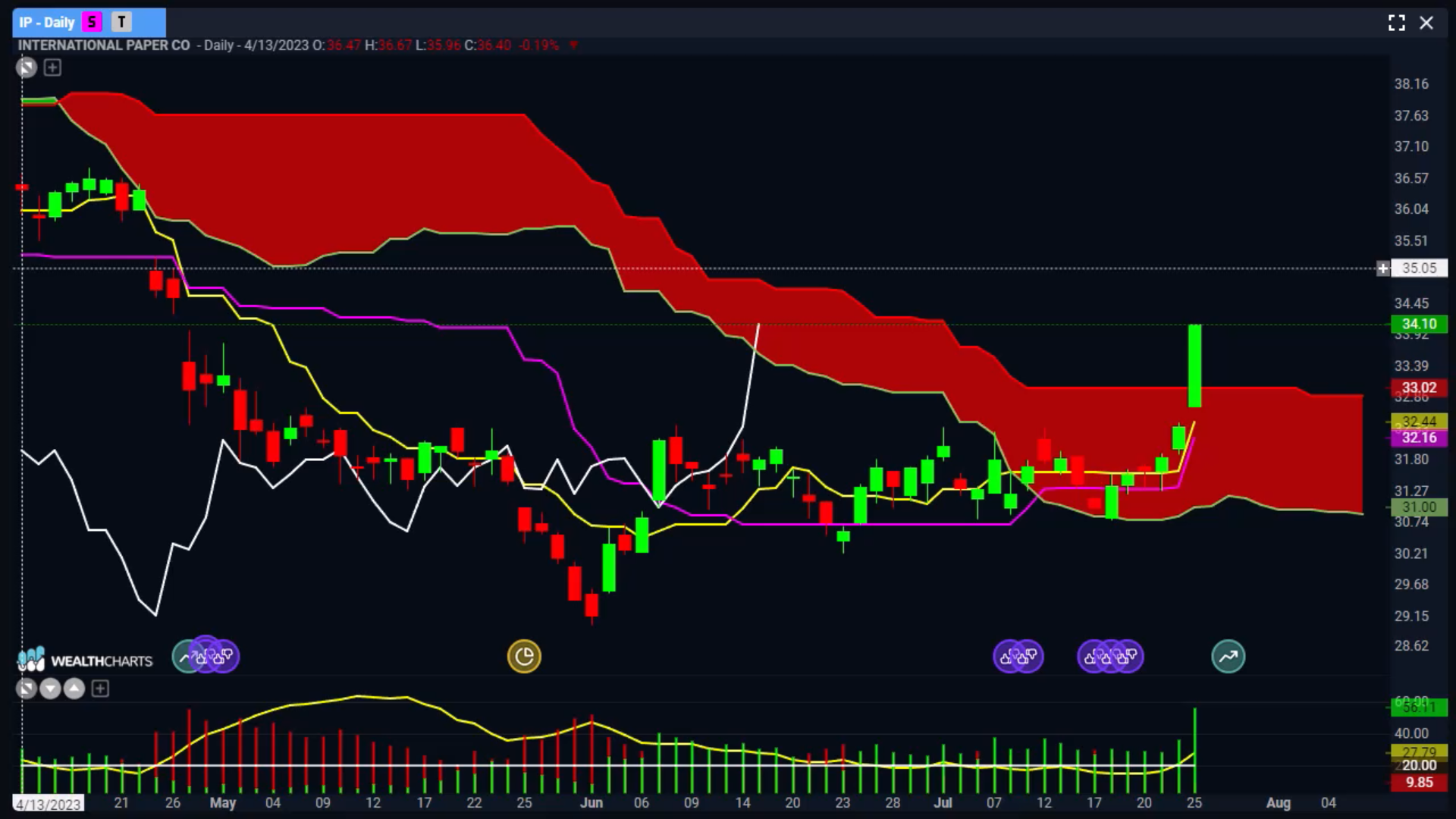Click the green 56.11 indicator value label
The width and height of the screenshot is (1456, 819).
pos(1419,708)
